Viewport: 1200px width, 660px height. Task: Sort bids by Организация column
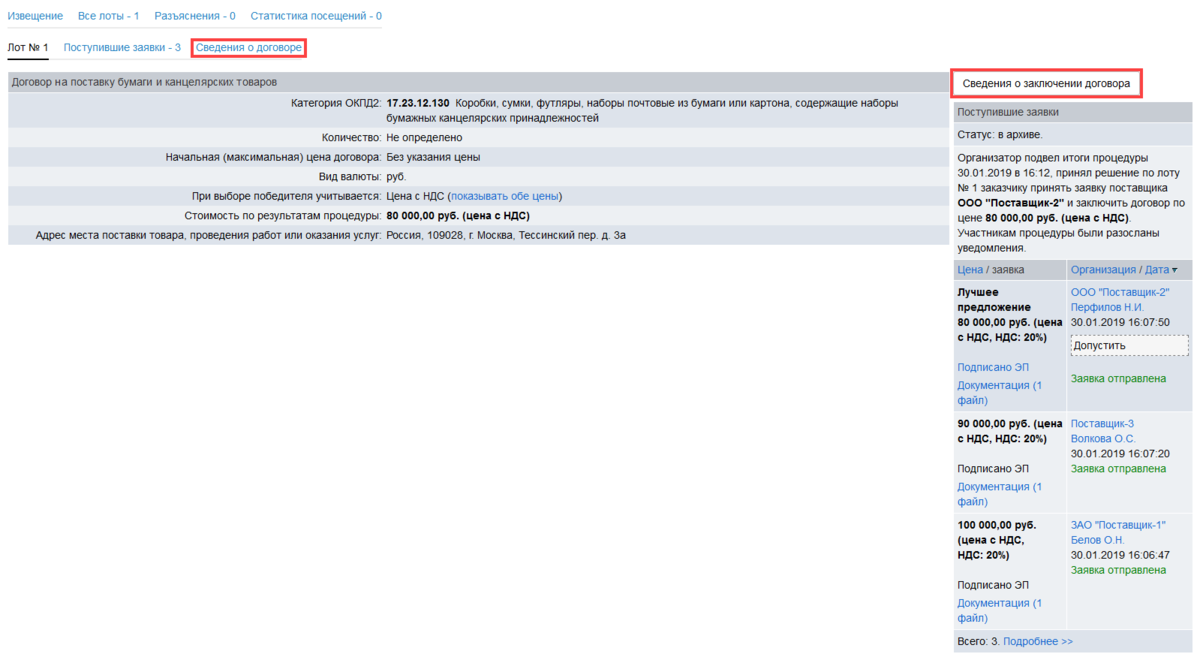pos(1103,270)
